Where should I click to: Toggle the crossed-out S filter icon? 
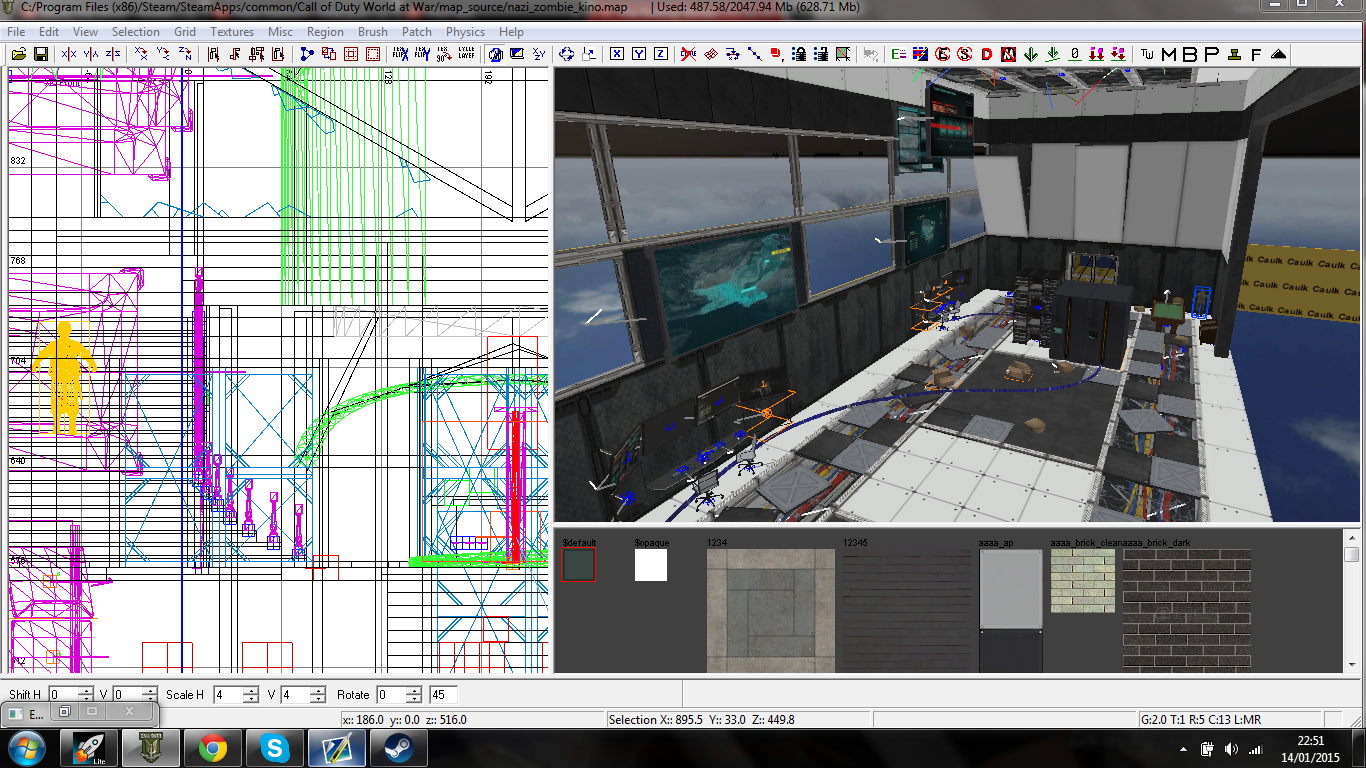(x=964, y=54)
